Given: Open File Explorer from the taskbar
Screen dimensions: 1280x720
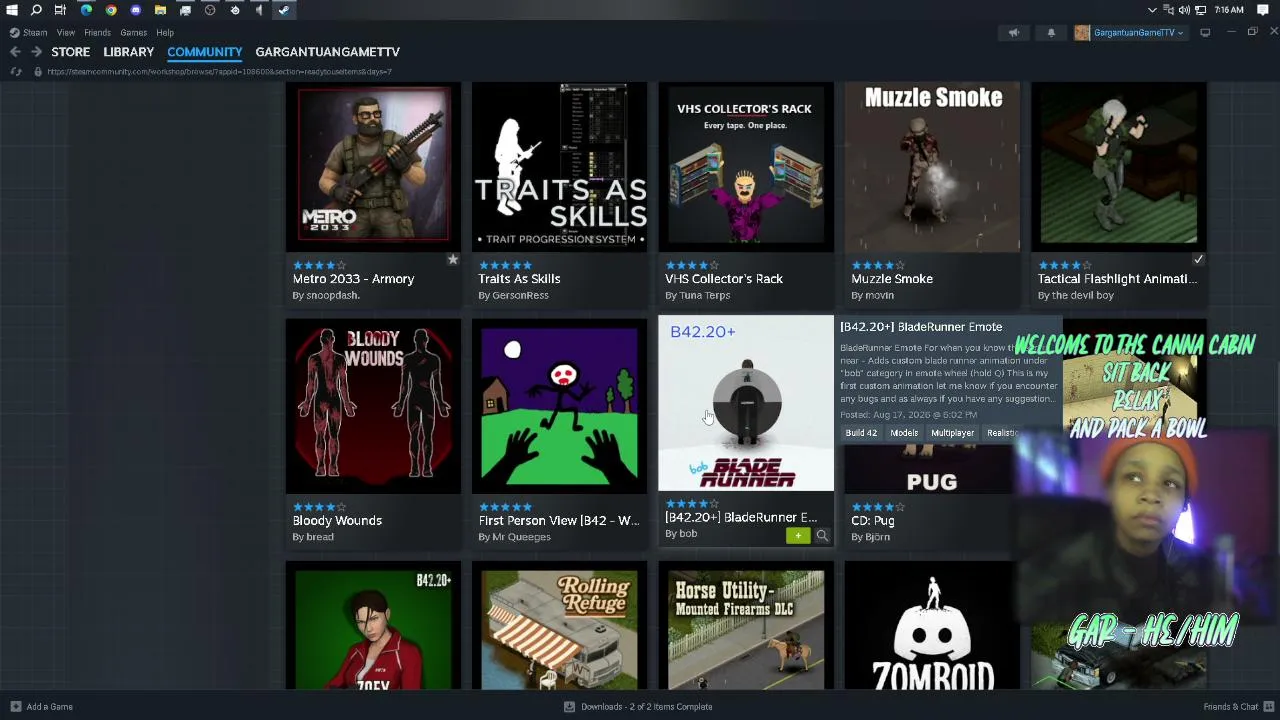Looking at the screenshot, I should (x=160, y=10).
